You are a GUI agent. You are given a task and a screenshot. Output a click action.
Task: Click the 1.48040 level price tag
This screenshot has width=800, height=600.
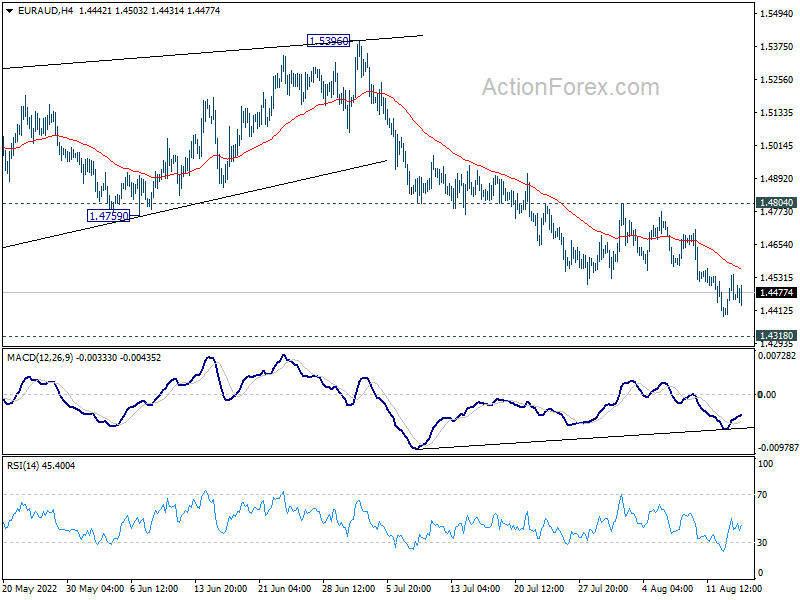click(777, 203)
